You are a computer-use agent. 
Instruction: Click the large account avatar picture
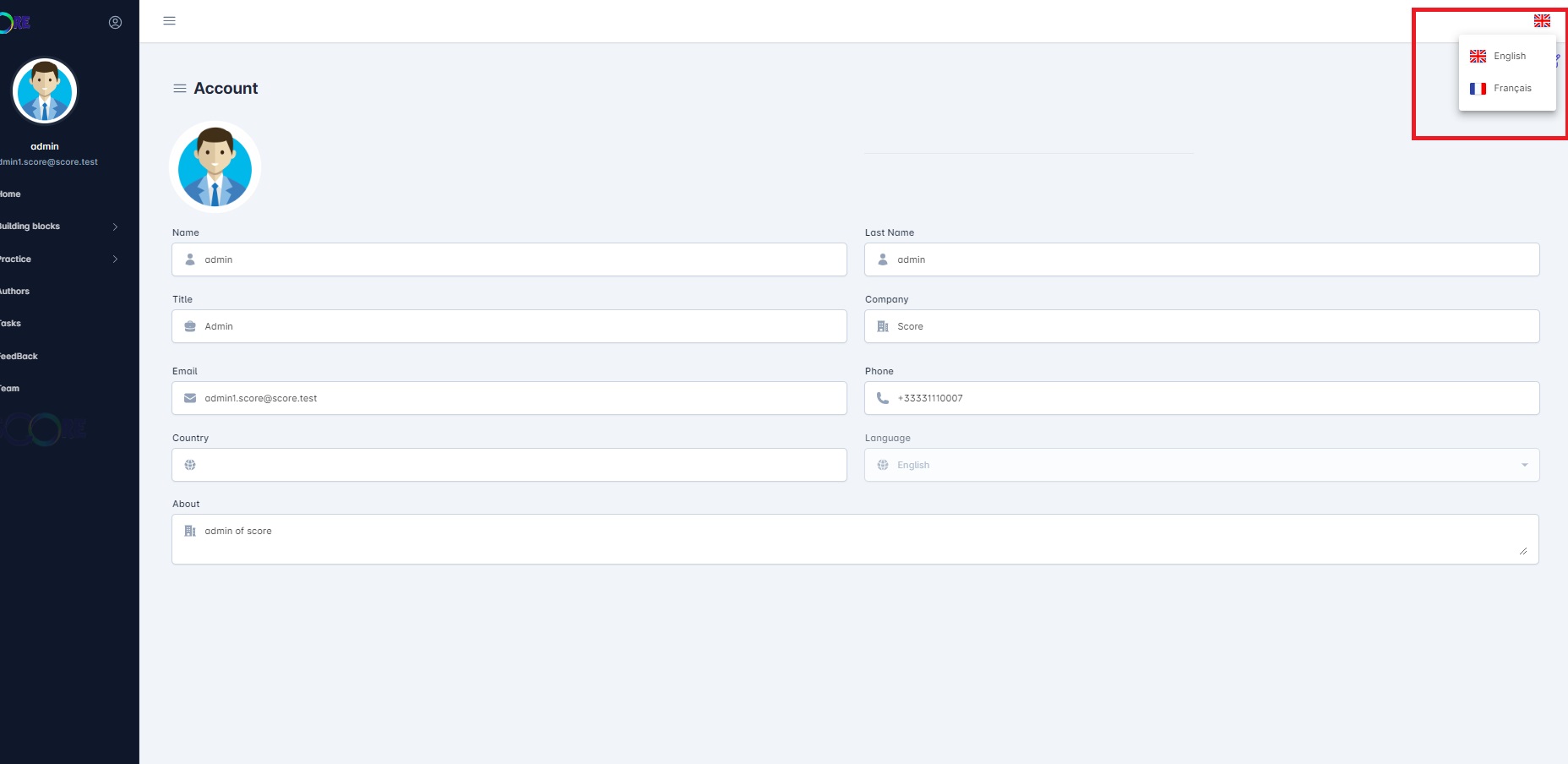point(215,167)
